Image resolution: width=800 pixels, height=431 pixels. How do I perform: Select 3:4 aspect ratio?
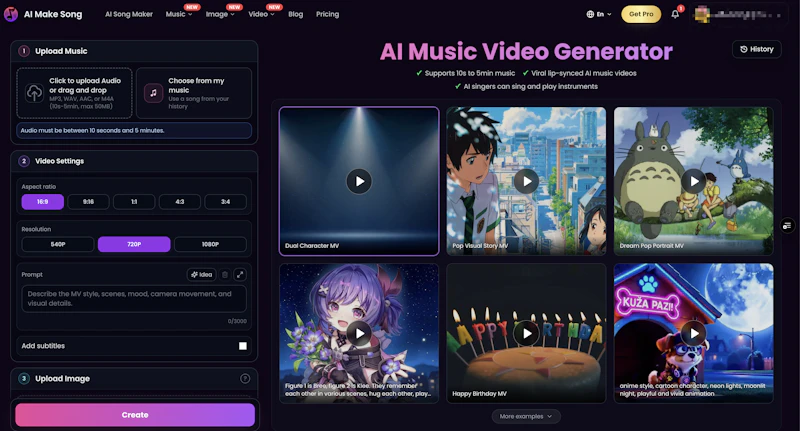(226, 201)
